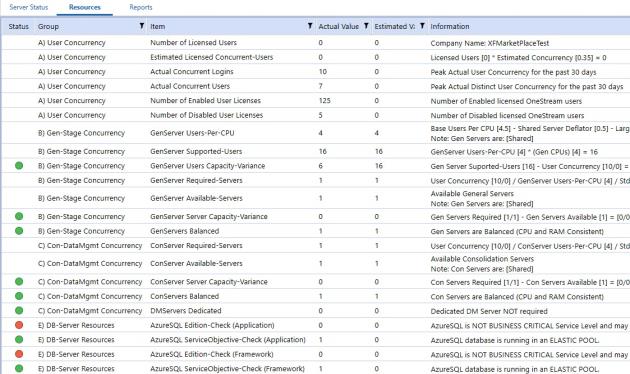630x374 pixels.
Task: Click red status of AzureSQL Edition-Check (Application)
Action: (x=19, y=325)
